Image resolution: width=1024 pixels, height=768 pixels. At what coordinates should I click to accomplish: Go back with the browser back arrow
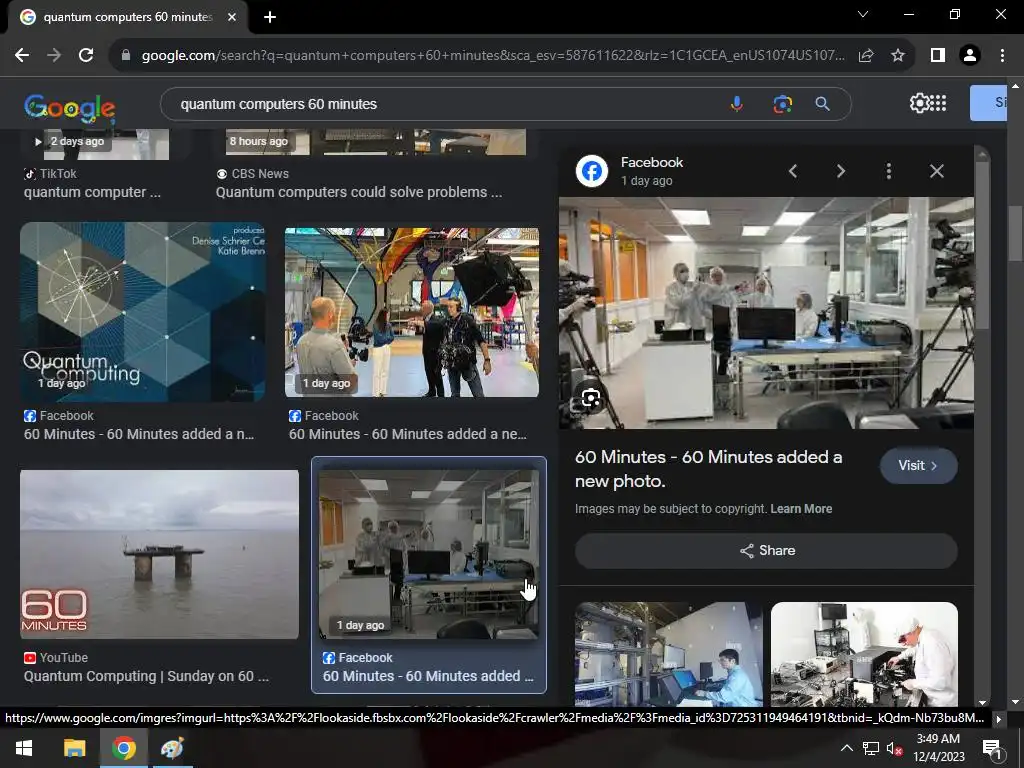point(22,56)
